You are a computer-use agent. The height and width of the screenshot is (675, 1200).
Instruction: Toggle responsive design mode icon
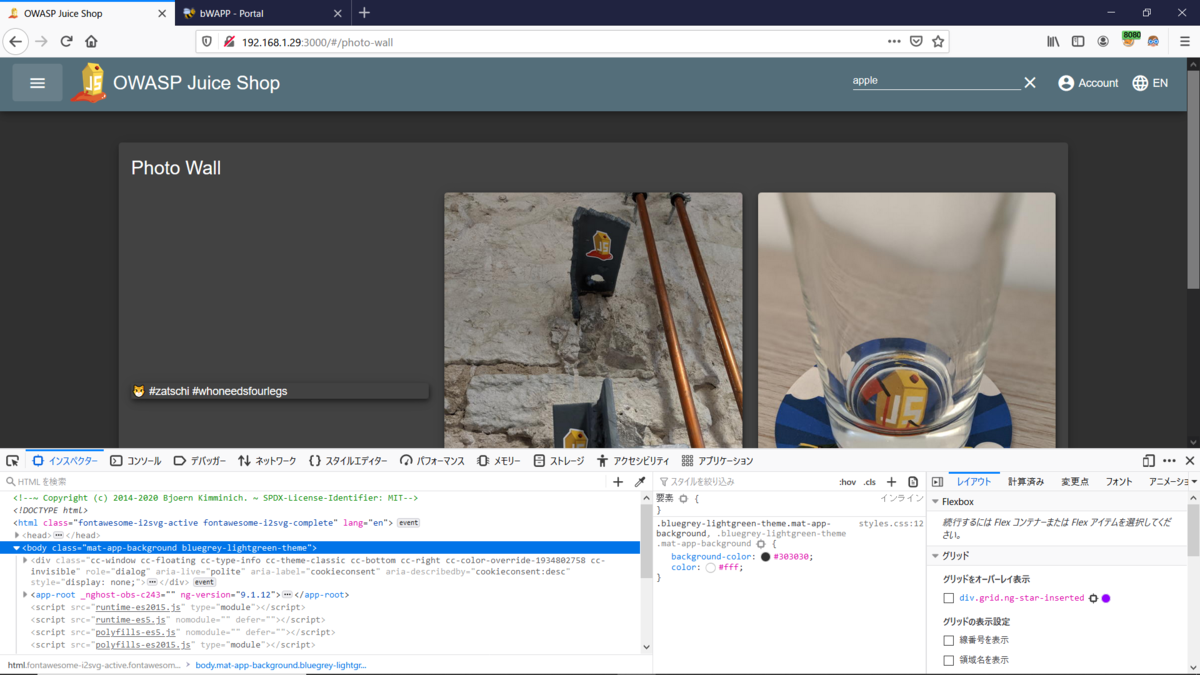tap(1148, 461)
